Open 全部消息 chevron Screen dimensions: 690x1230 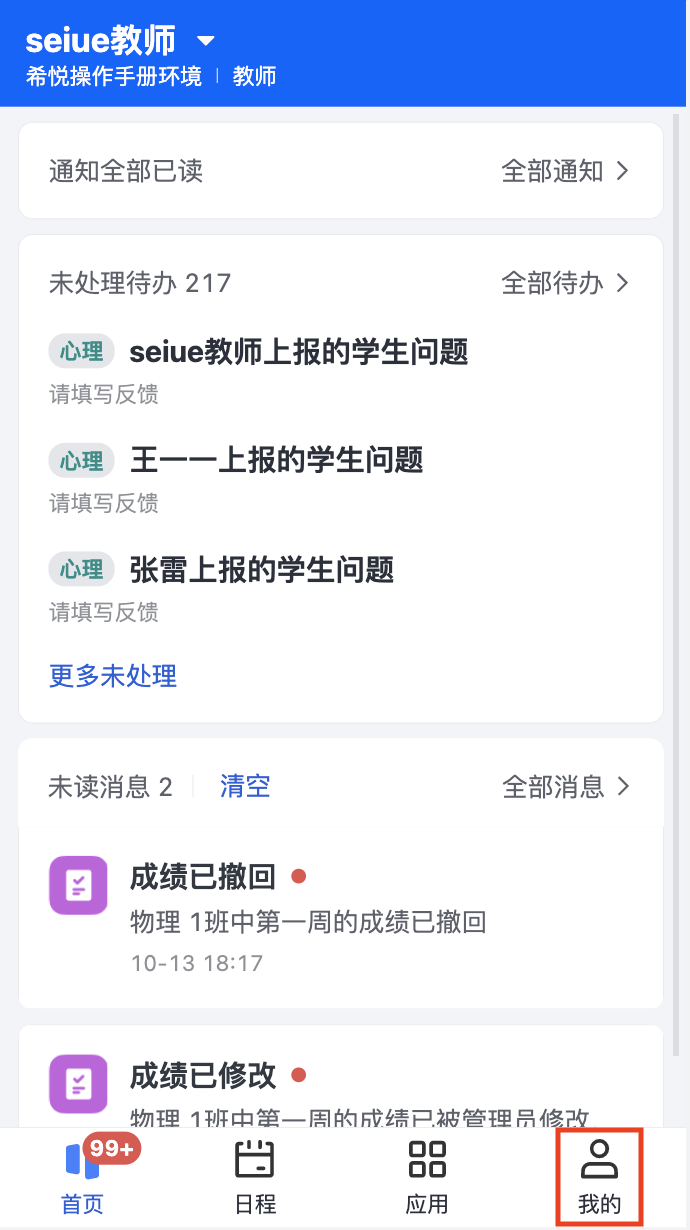[x=622, y=787]
